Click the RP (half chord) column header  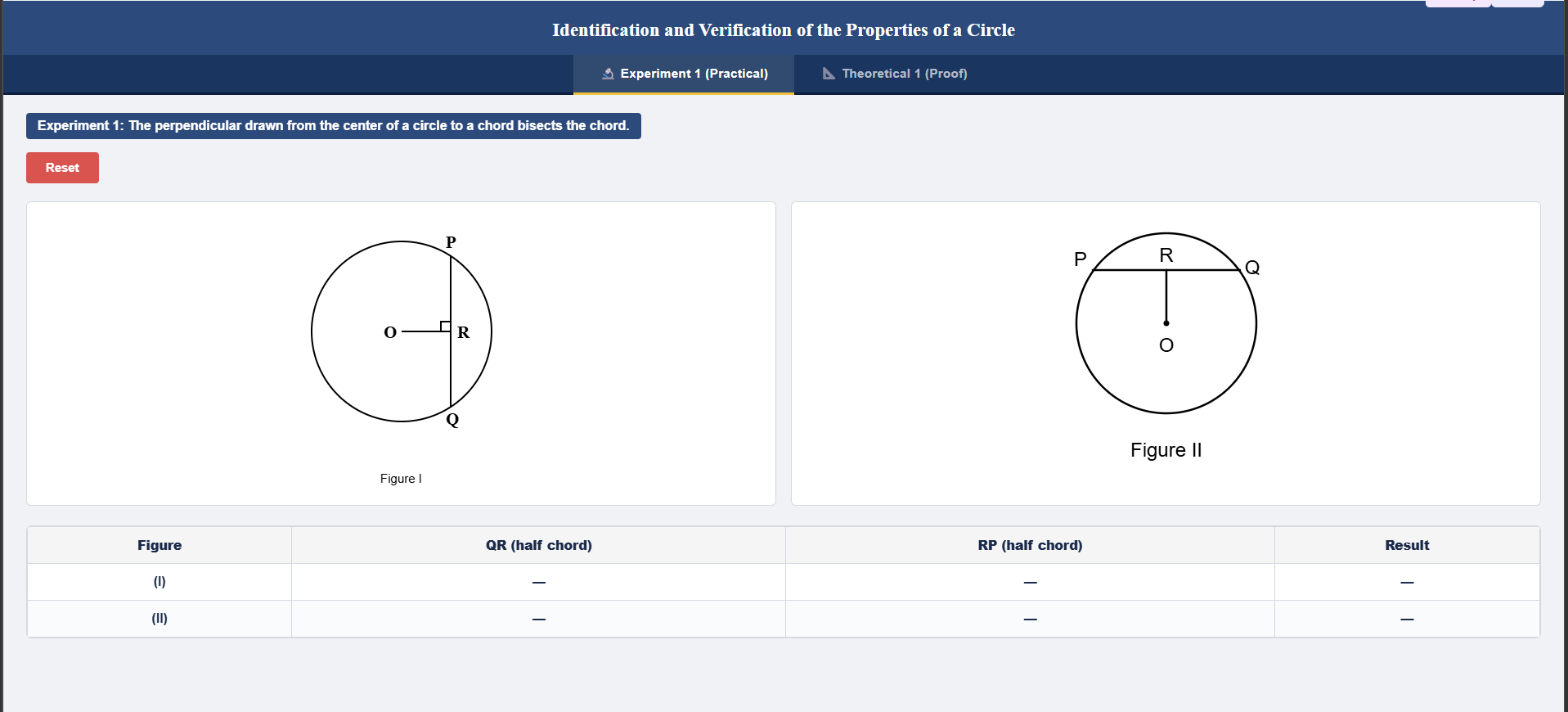click(1030, 545)
